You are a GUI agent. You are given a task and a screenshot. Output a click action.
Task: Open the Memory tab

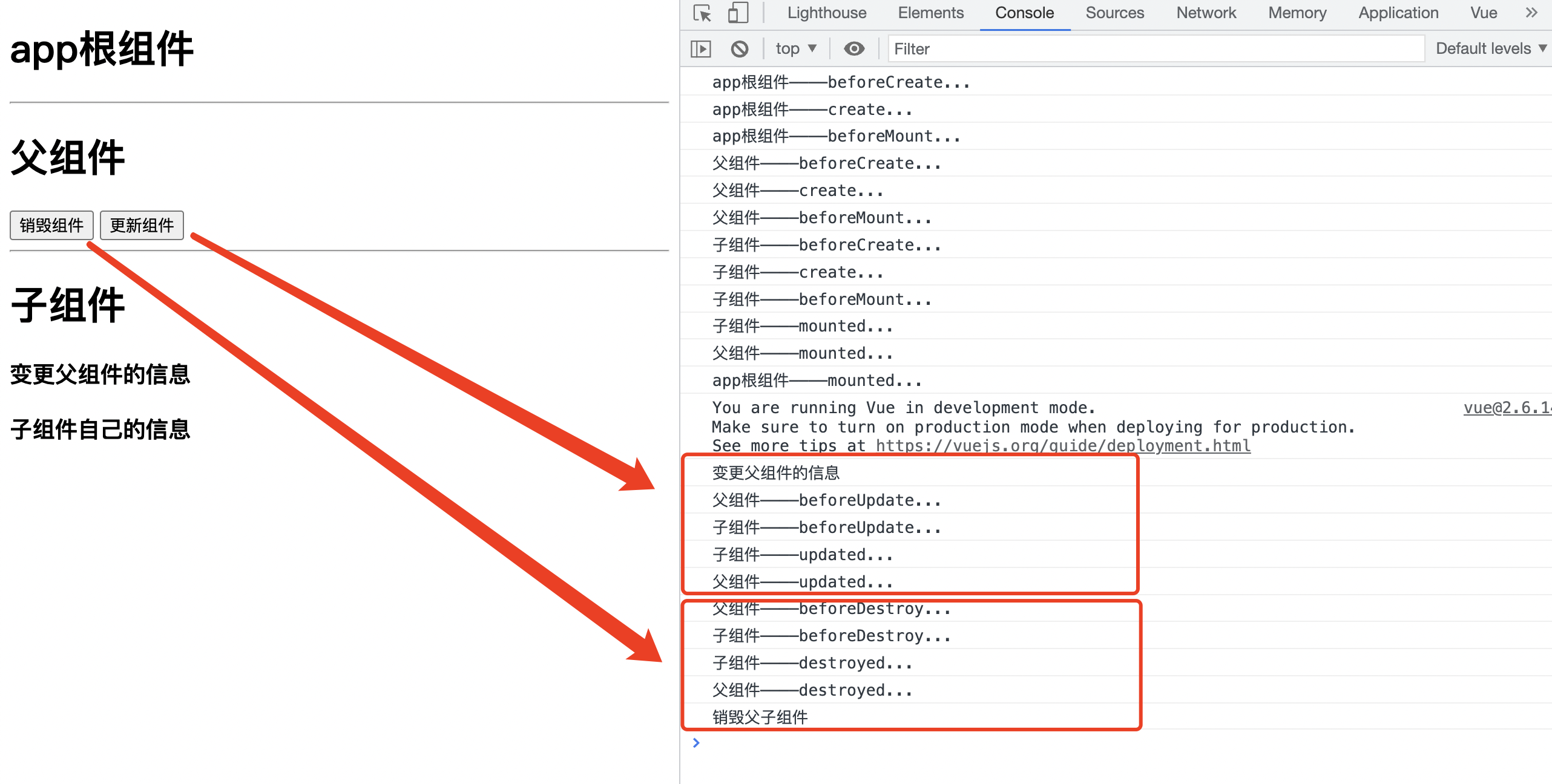tap(1297, 13)
